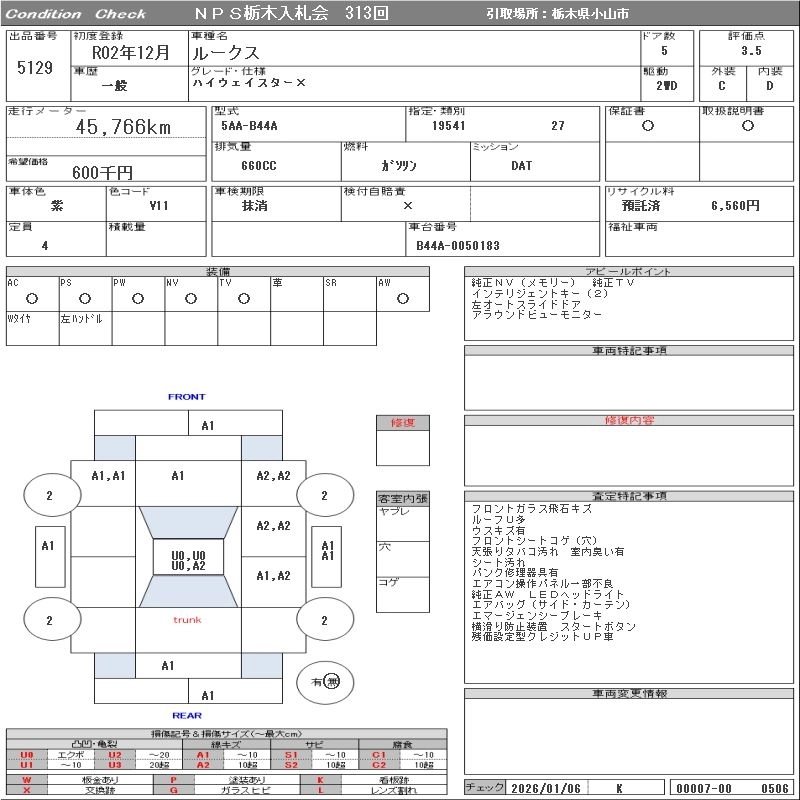Click the circle mark under AC
The height and width of the screenshot is (800, 800).
pyautogui.click(x=32, y=298)
